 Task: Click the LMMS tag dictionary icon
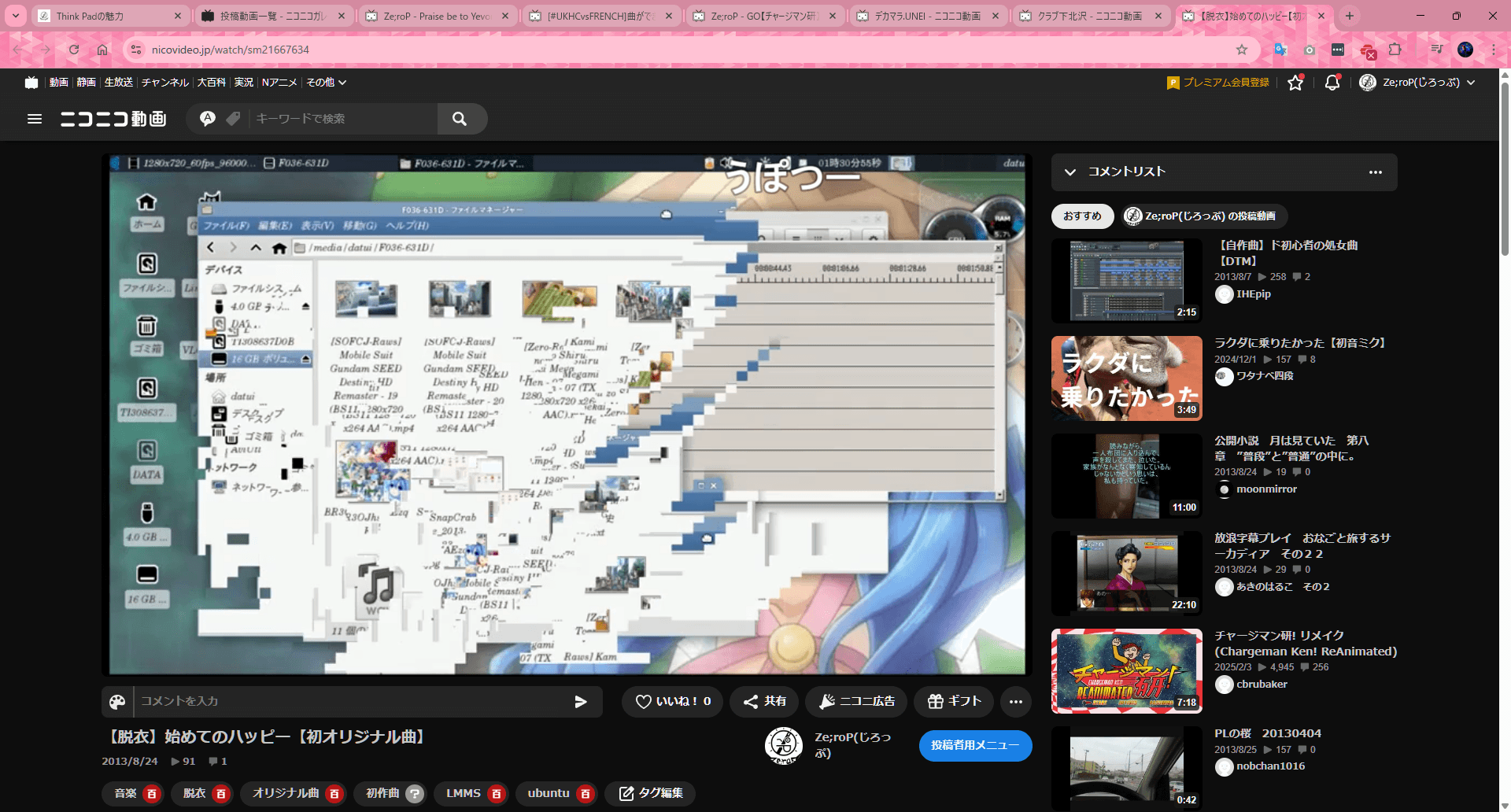[x=497, y=794]
